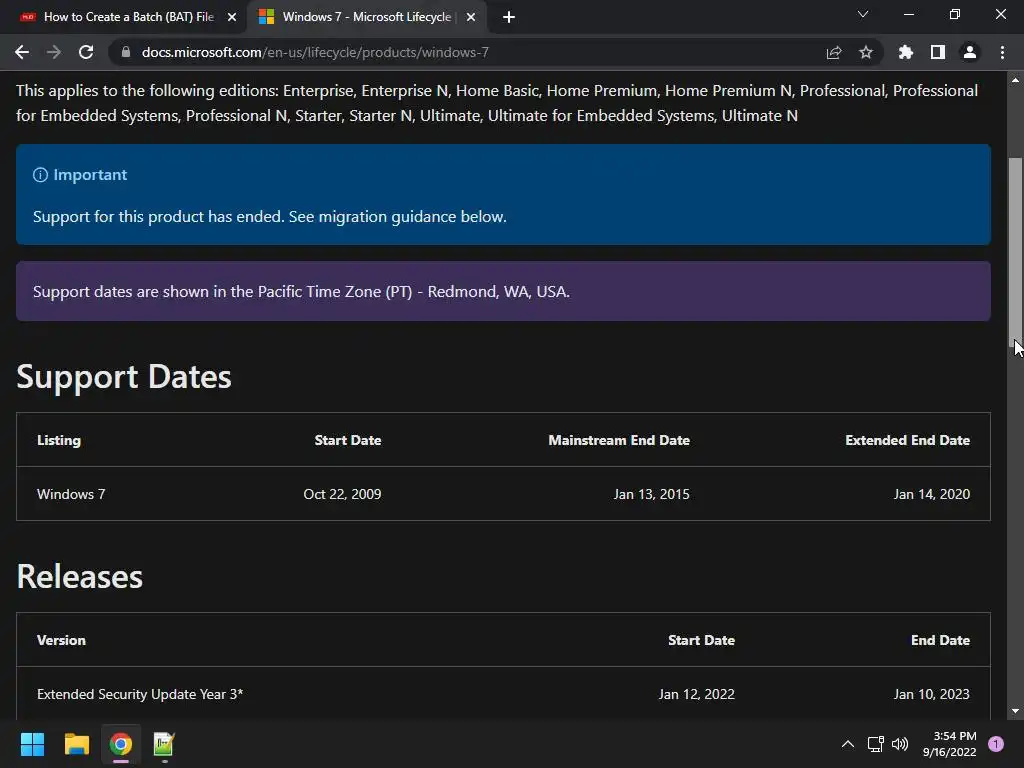Click the Oct 22, 2009 cell
1024x768 pixels.
342,494
